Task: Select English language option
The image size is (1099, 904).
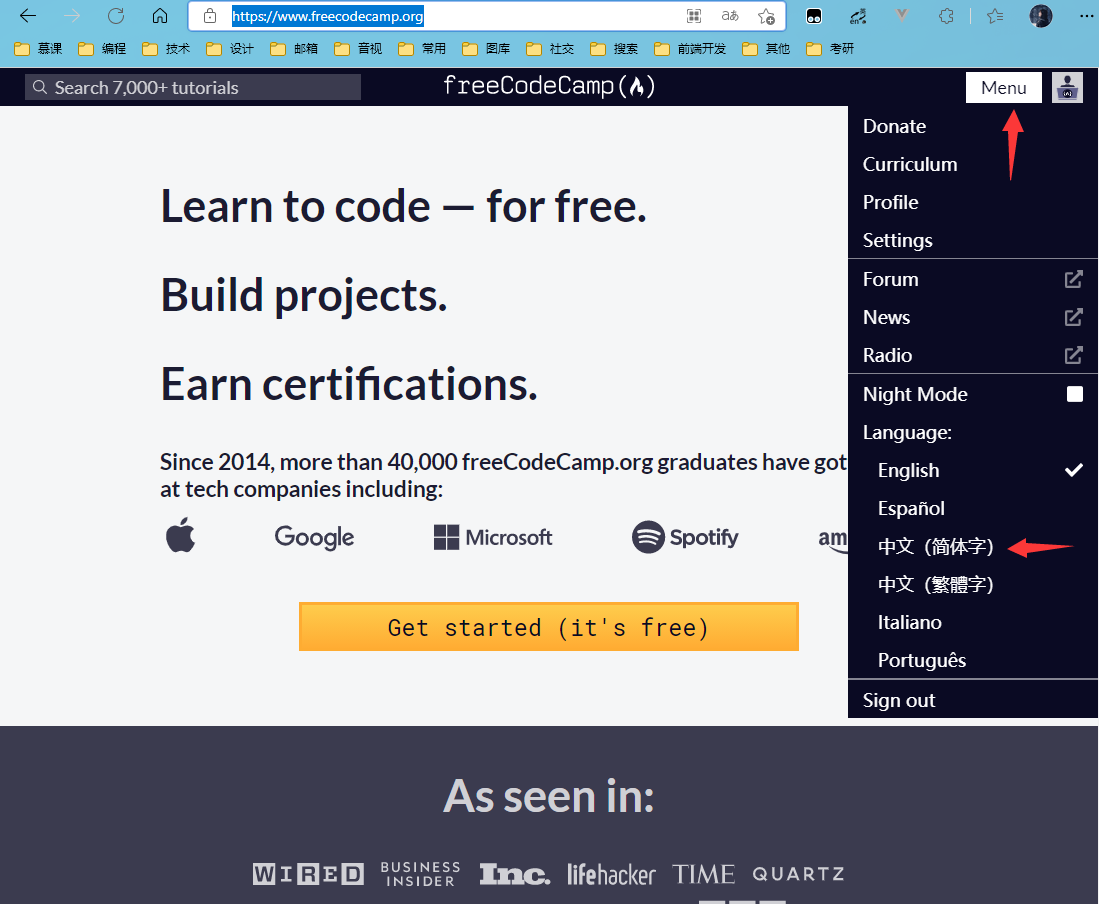Action: (x=973, y=470)
